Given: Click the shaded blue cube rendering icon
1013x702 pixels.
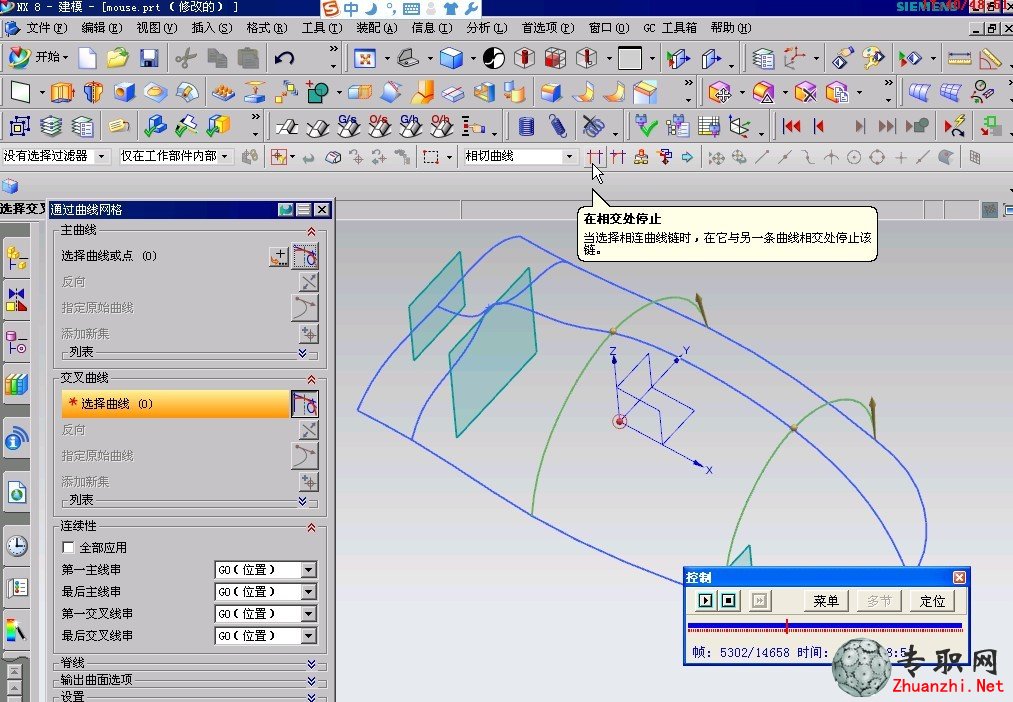Looking at the screenshot, I should click(x=452, y=59).
